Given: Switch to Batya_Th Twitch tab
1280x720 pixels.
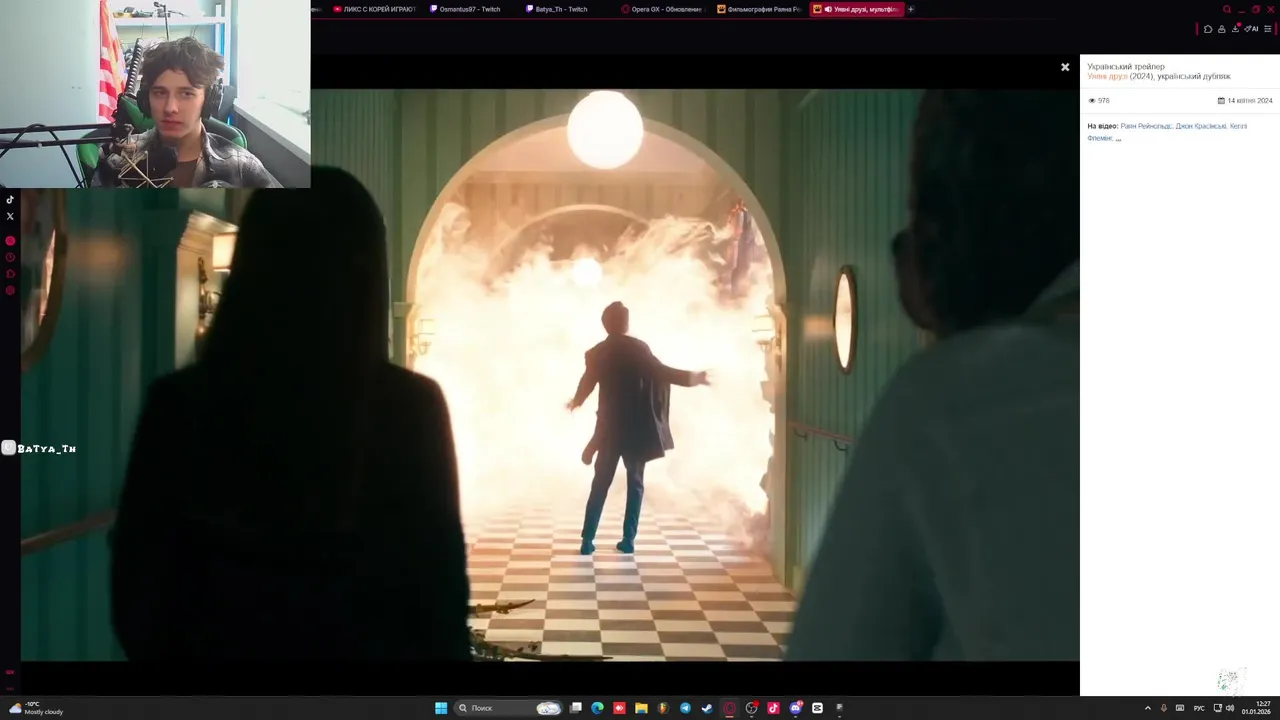Looking at the screenshot, I should click(x=561, y=9).
